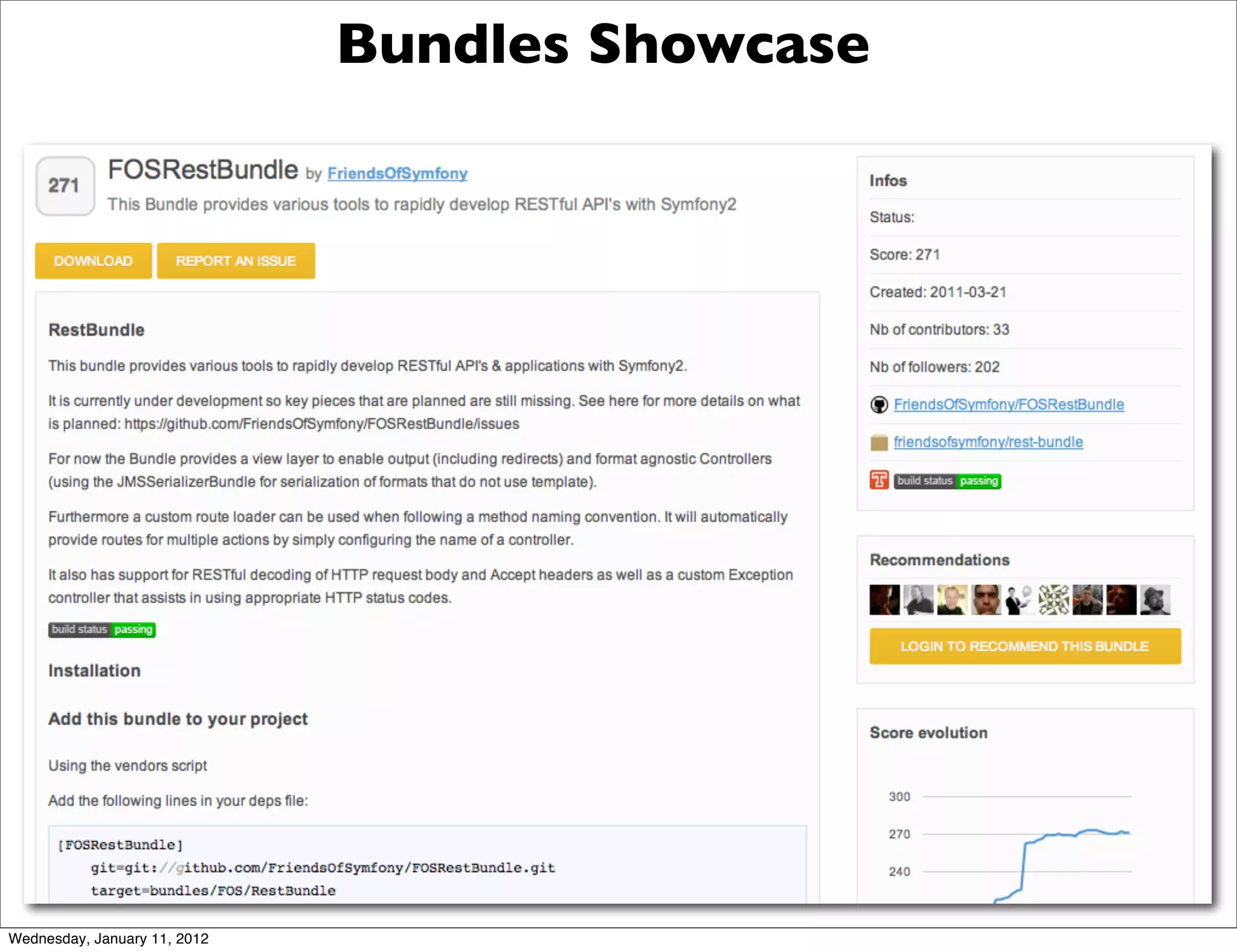
Task: Click the 'Created: 2011-03-21' entry
Action: point(938,292)
